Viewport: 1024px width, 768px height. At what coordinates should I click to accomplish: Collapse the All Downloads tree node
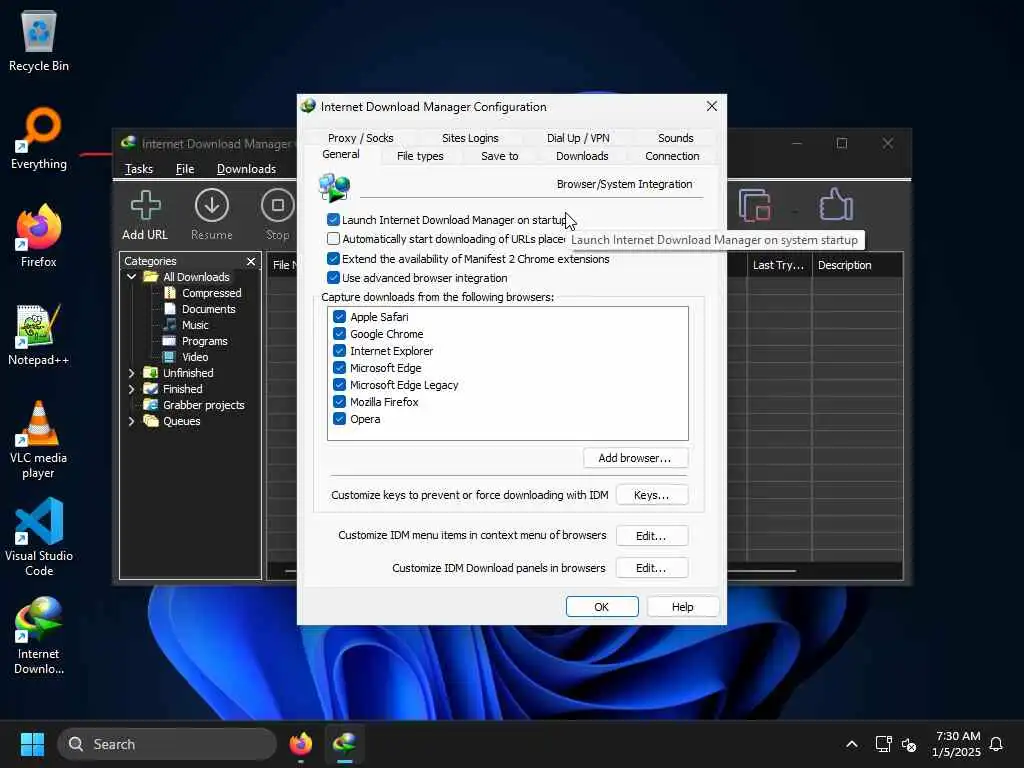(131, 277)
